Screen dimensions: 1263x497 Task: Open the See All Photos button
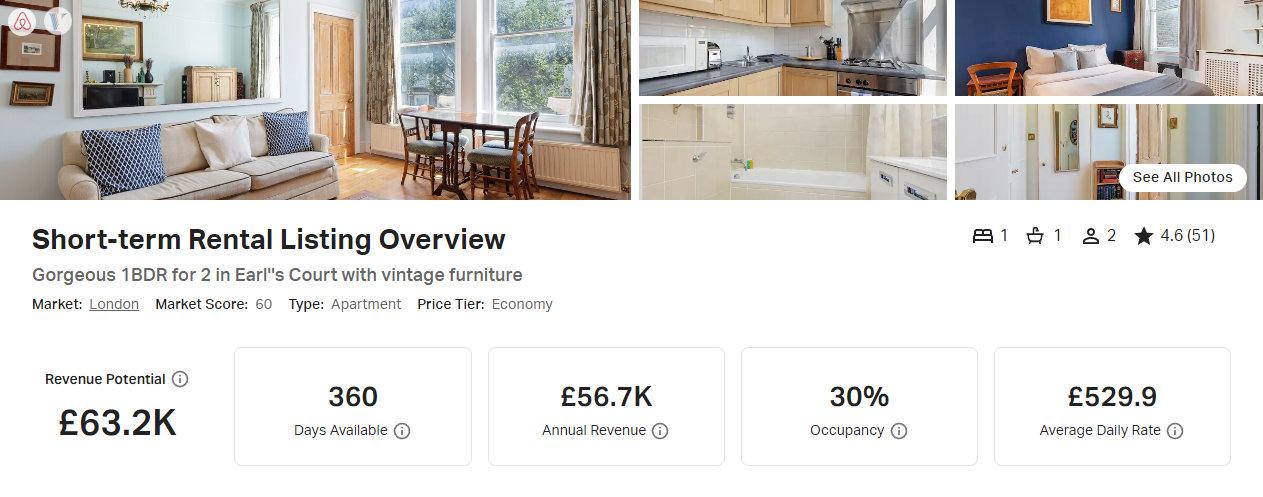(x=1183, y=177)
